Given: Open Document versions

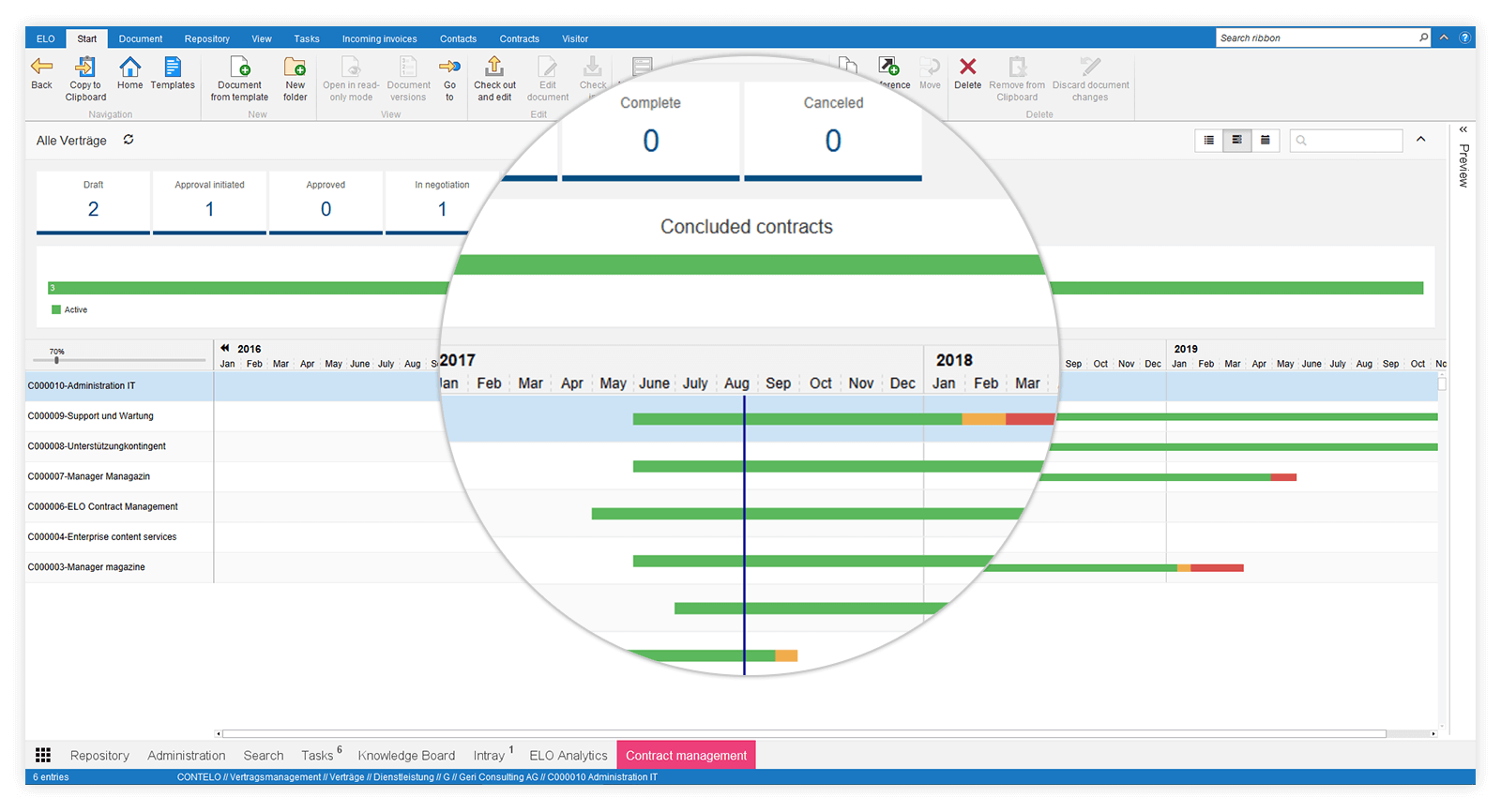Looking at the screenshot, I should click(x=408, y=67).
